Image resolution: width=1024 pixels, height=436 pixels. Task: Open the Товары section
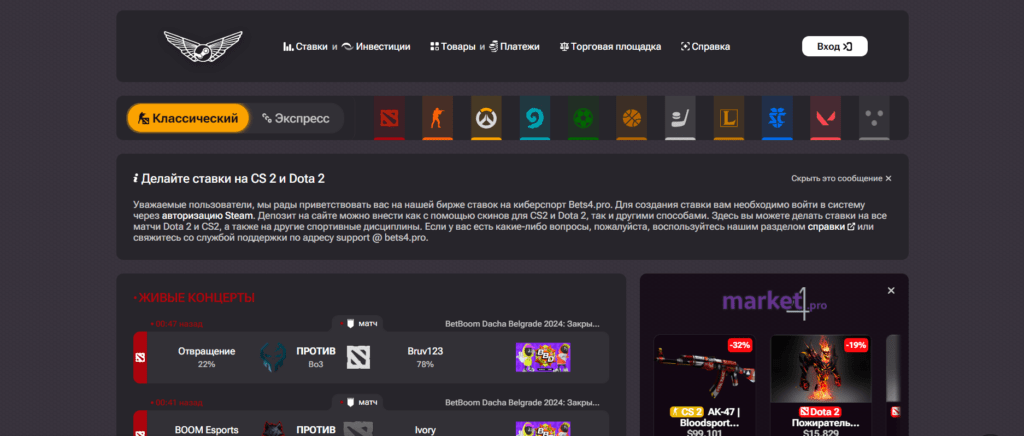(453, 46)
